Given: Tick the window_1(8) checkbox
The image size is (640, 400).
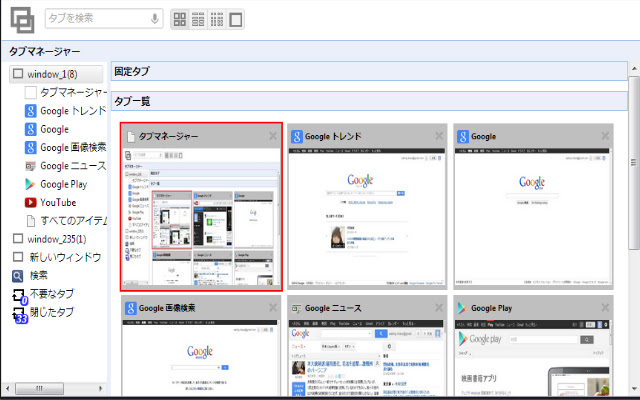Looking at the screenshot, I should pos(18,73).
